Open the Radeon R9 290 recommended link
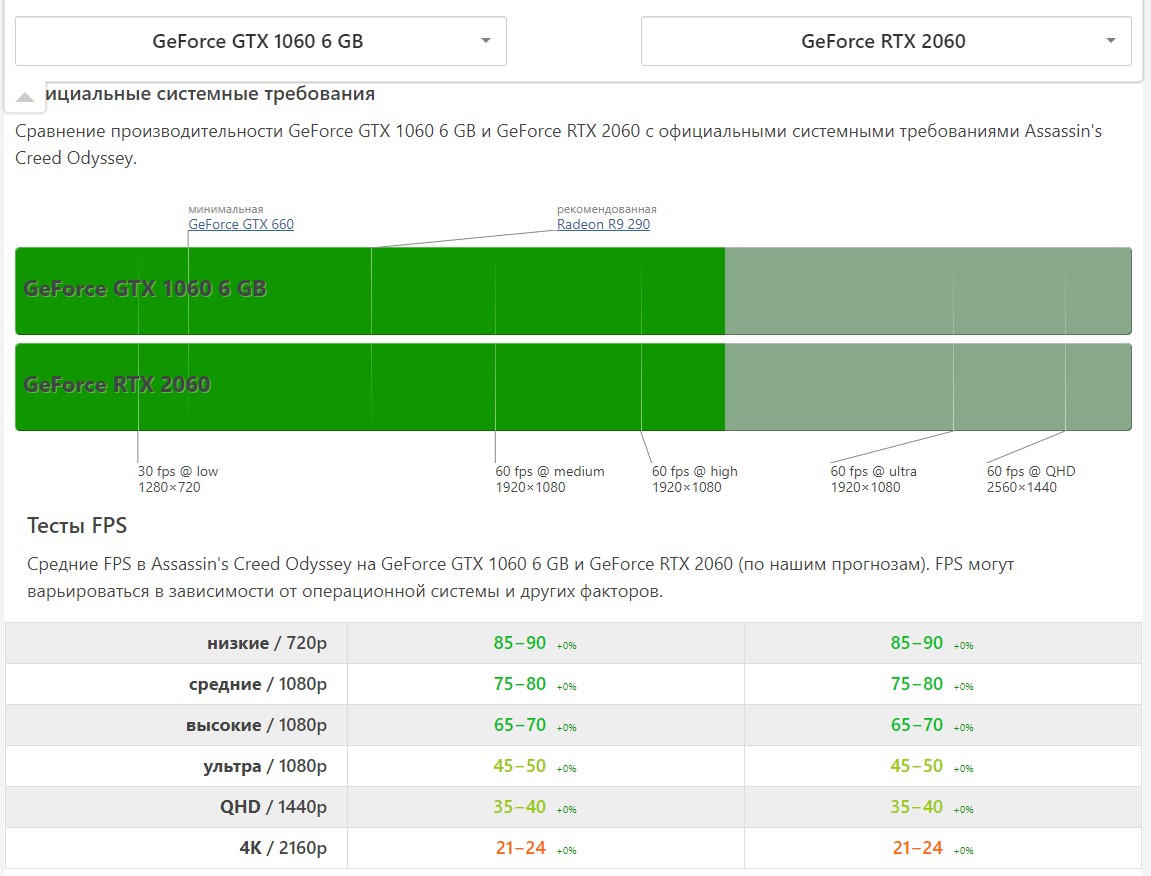1151x876 pixels. point(603,224)
